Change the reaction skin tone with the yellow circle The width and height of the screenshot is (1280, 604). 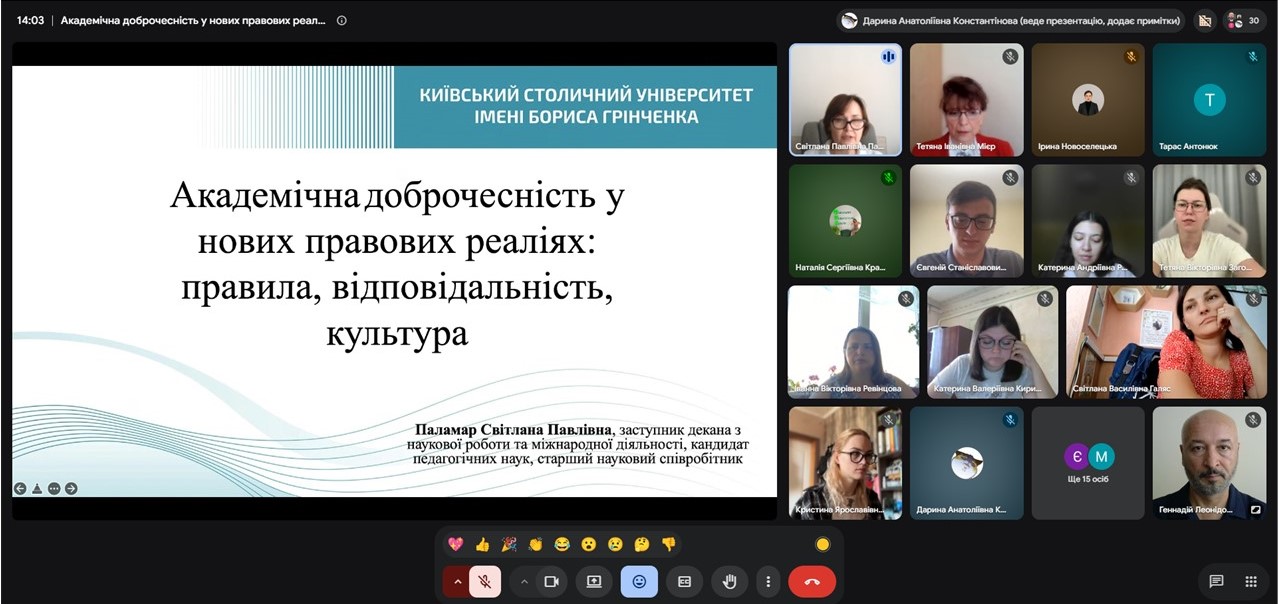822,544
